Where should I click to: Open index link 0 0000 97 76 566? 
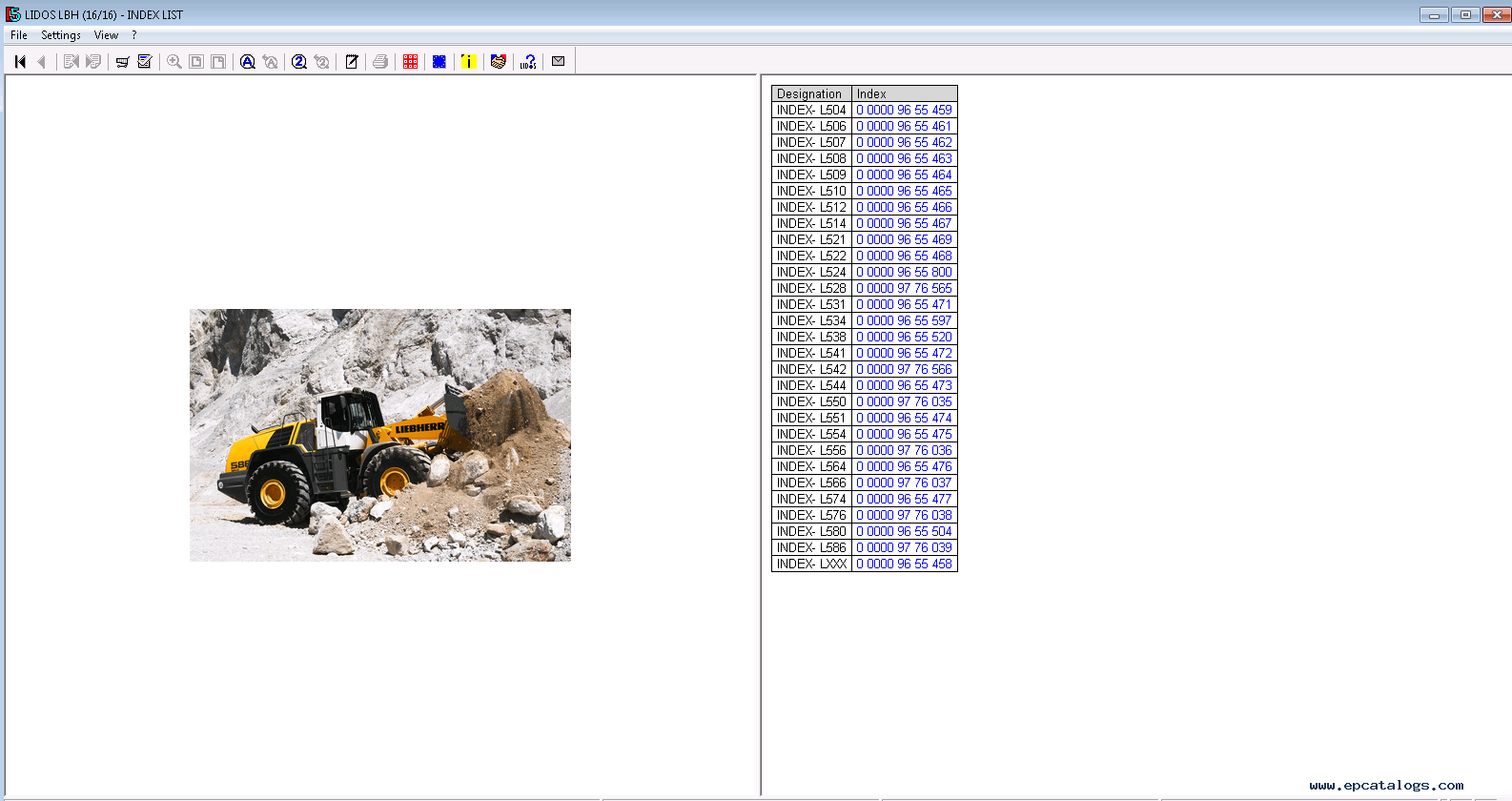(x=904, y=369)
